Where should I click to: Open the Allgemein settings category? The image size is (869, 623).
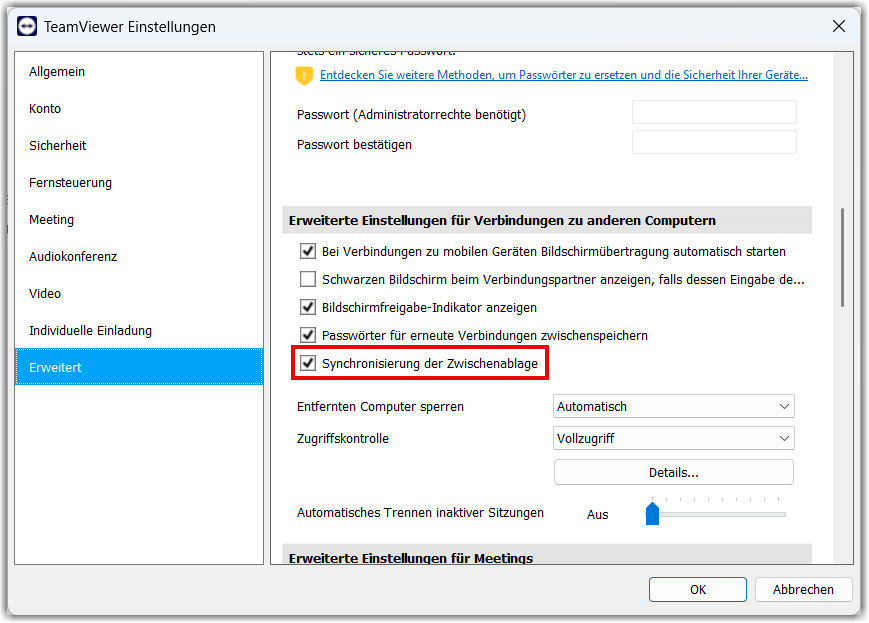coord(139,72)
